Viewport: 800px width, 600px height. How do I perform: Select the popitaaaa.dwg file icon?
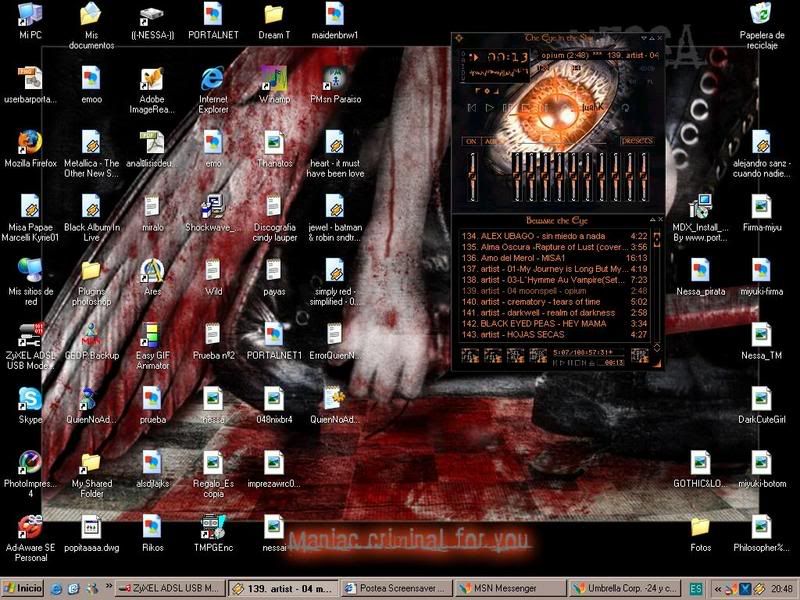(x=91, y=533)
